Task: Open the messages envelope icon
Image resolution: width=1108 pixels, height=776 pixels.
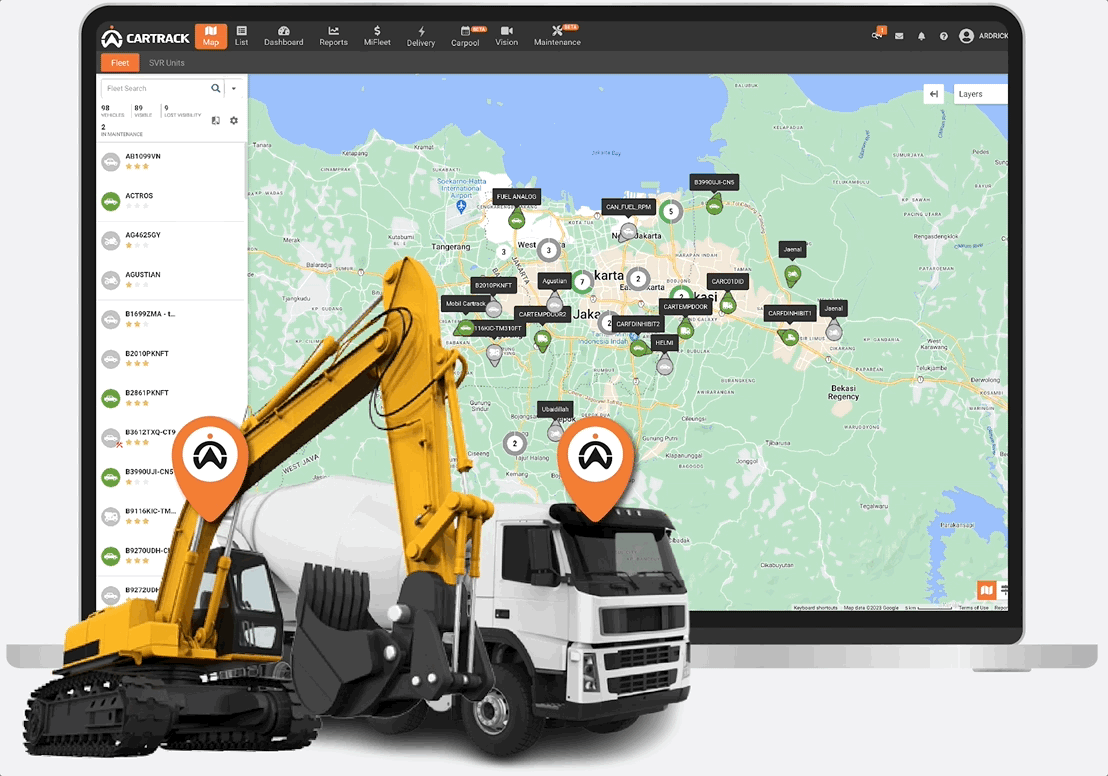Action: click(x=899, y=36)
